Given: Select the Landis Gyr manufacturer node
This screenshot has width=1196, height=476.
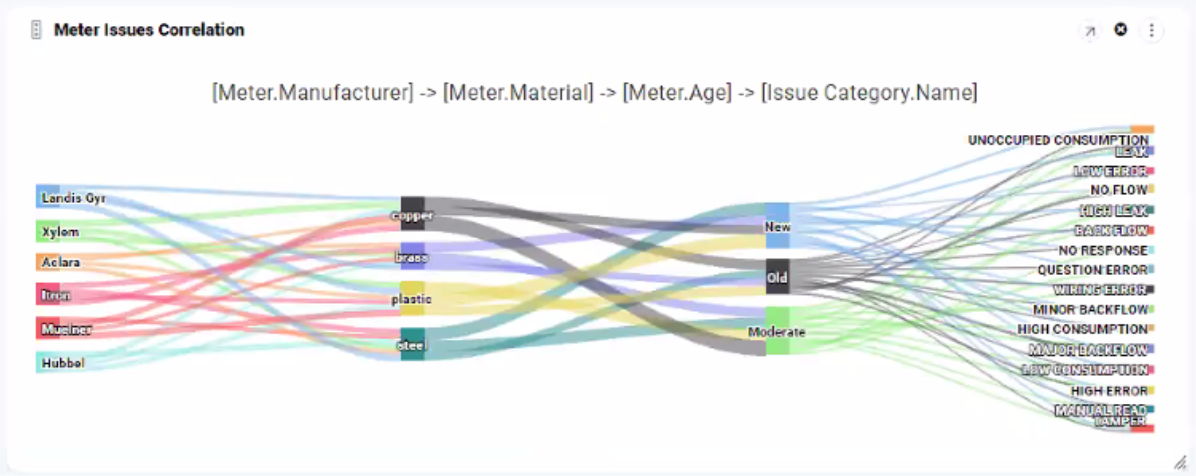Looking at the screenshot, I should pyautogui.click(x=48, y=197).
